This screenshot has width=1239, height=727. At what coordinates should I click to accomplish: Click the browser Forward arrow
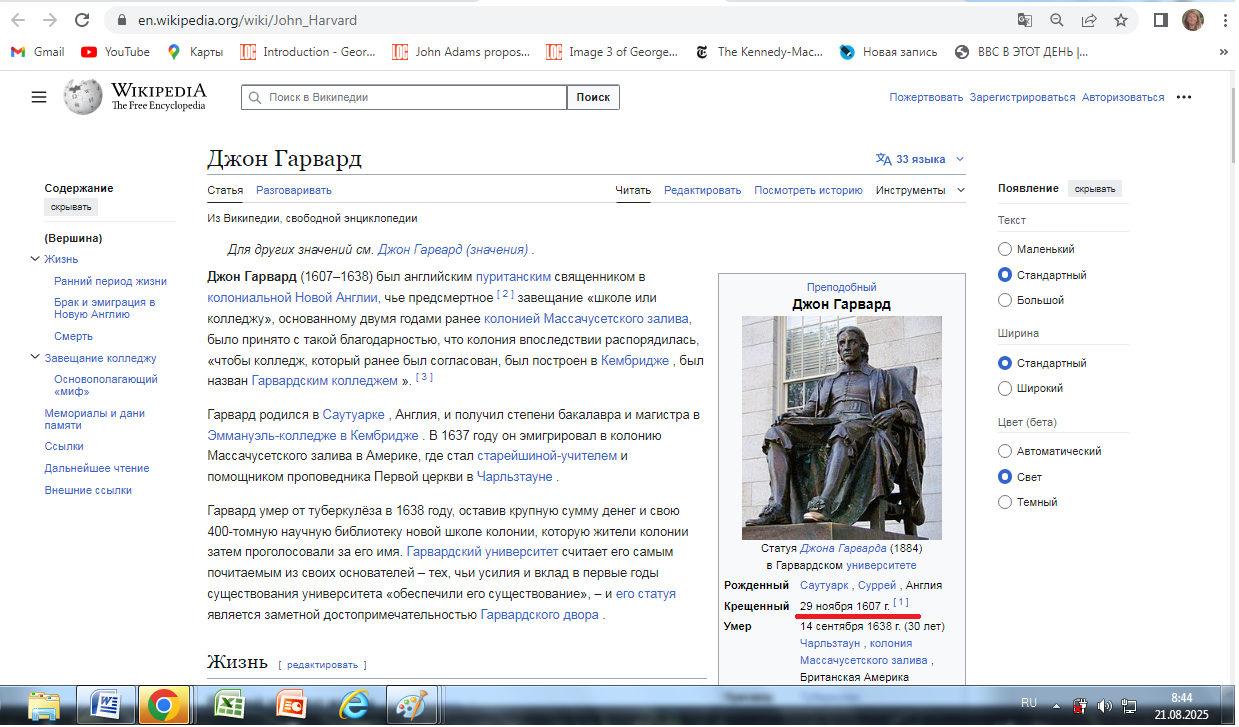tap(50, 20)
